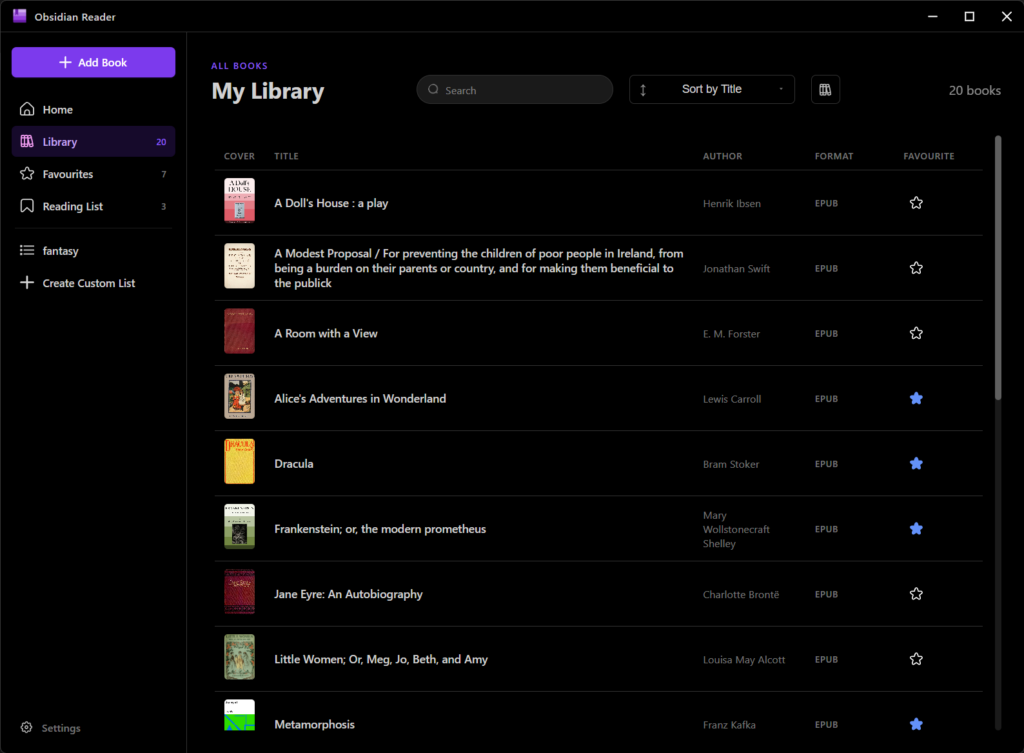Open the Sort by Title dropdown
Screen dimensions: 1024x753
712,89
